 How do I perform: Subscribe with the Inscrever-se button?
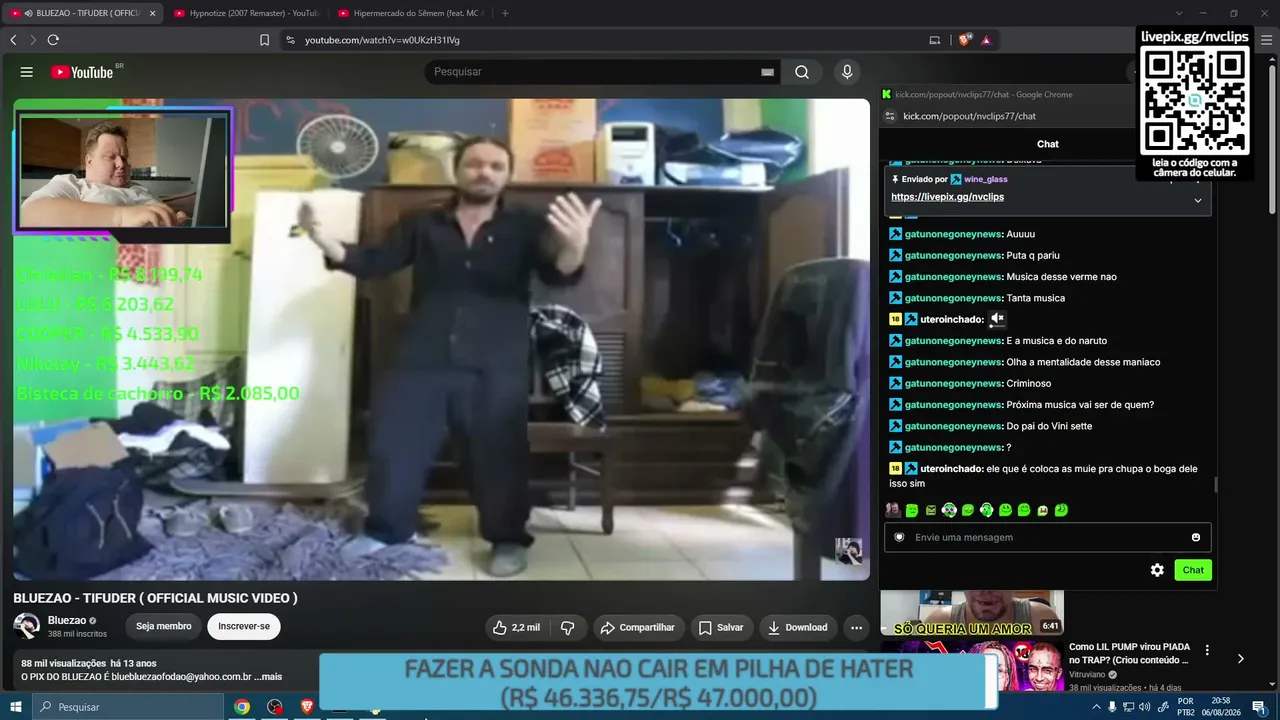click(x=244, y=627)
